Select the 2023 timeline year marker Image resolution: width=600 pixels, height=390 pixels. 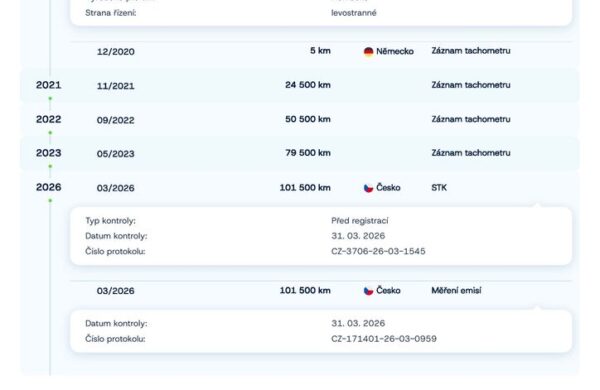[49, 153]
